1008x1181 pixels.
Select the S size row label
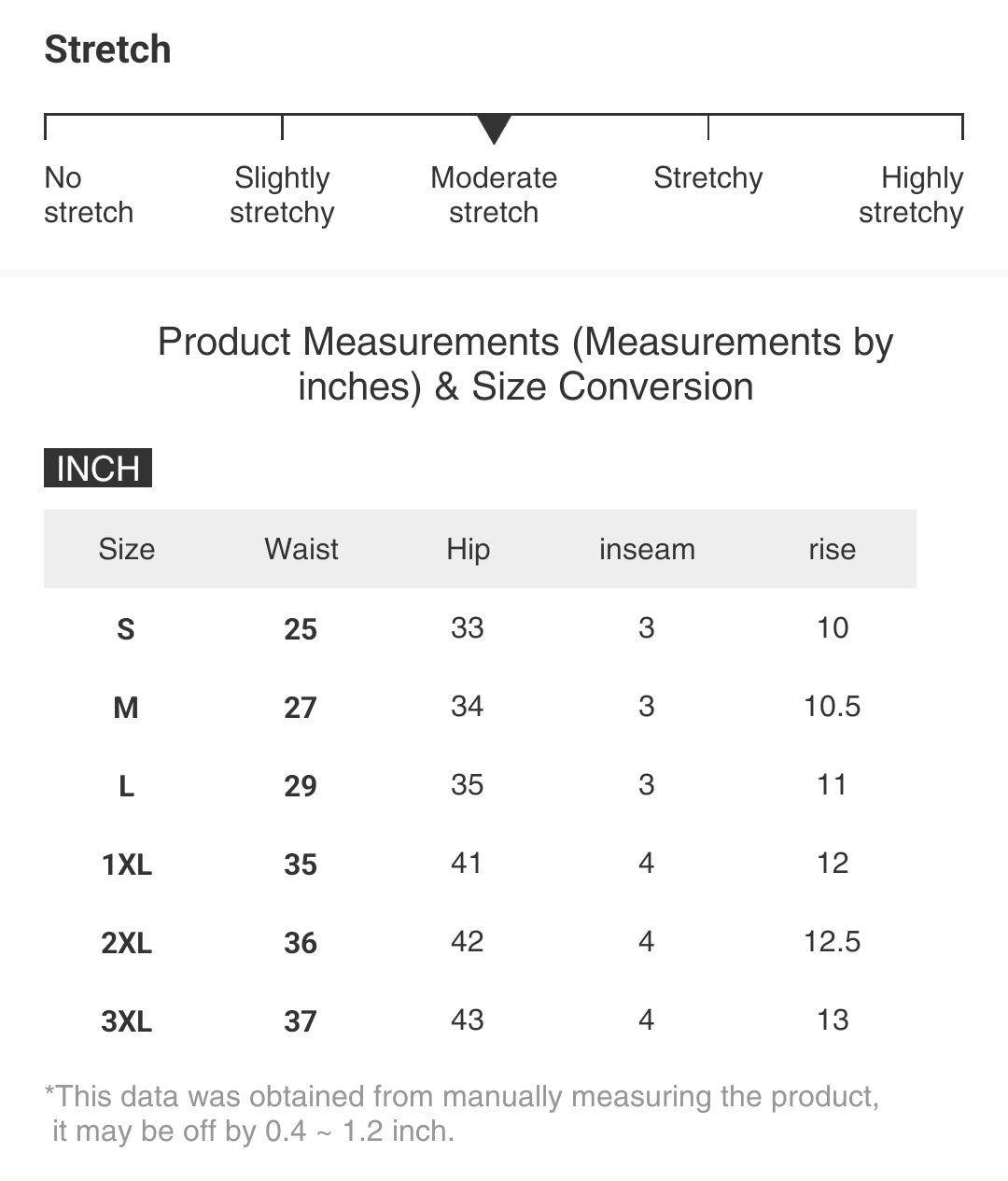click(x=126, y=629)
